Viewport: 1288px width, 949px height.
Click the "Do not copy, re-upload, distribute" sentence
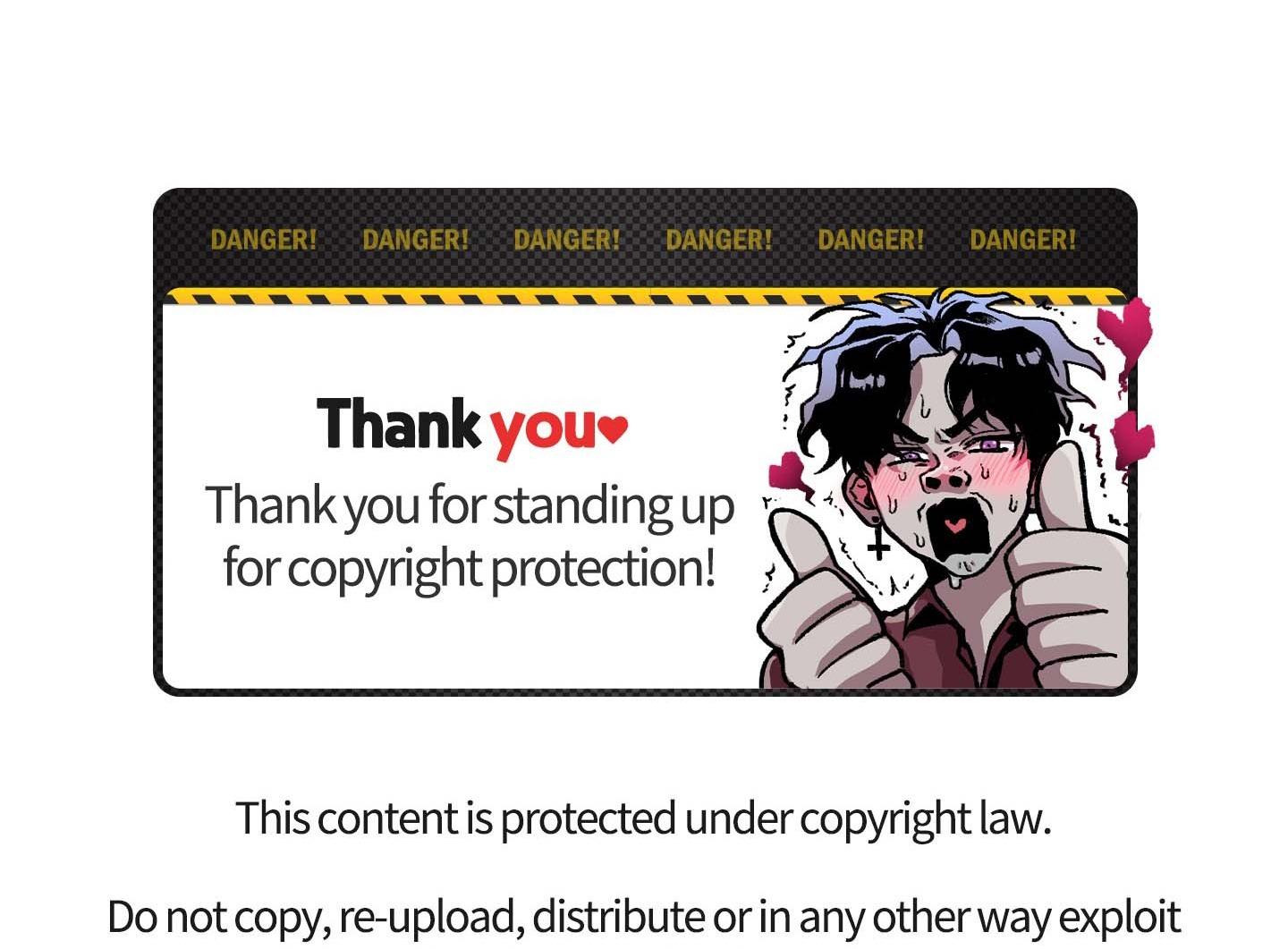point(407,917)
